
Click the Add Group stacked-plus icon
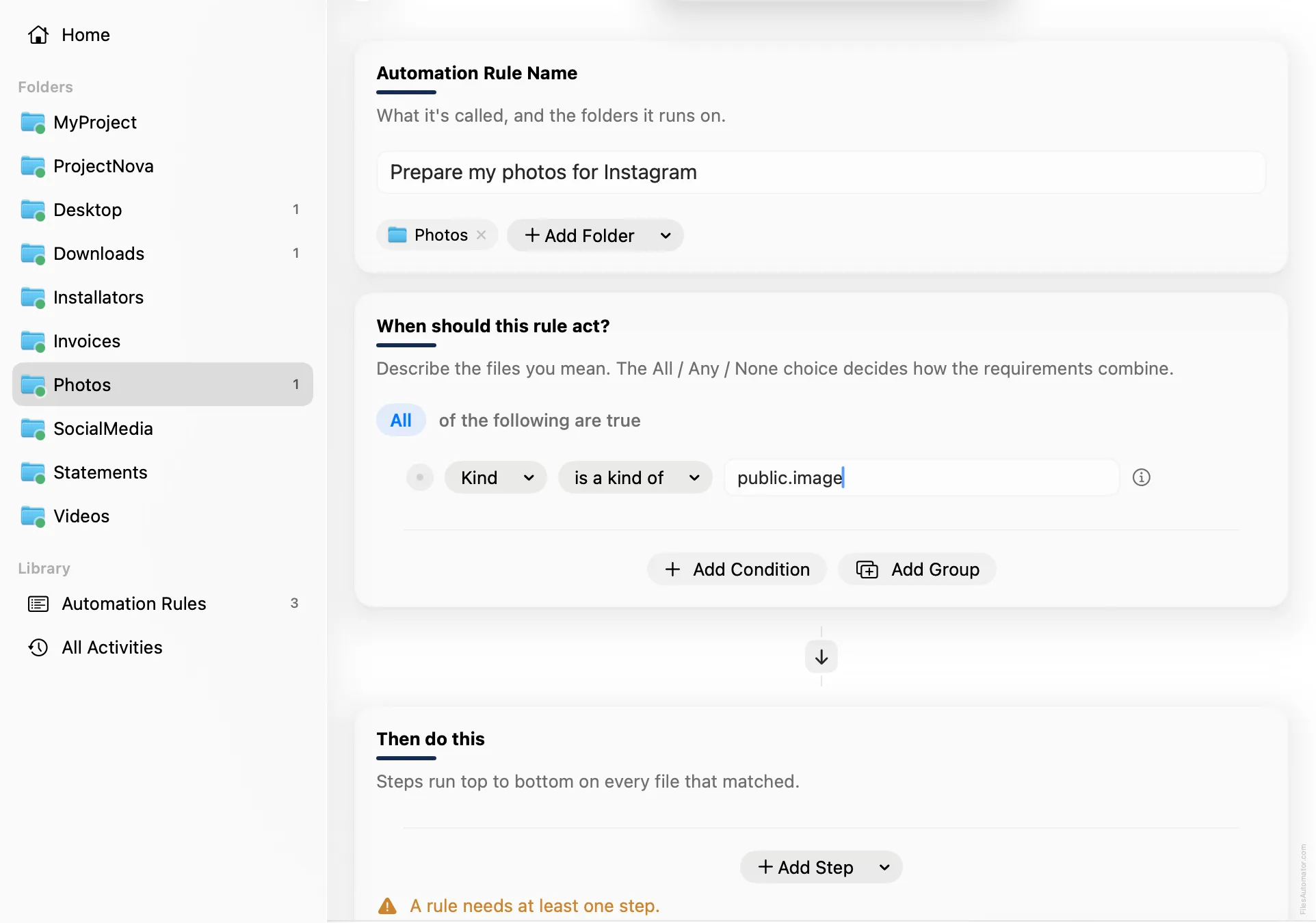[x=867, y=570]
